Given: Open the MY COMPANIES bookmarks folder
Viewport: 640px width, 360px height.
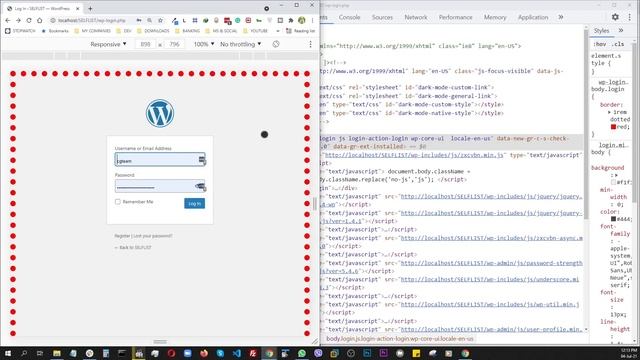Looking at the screenshot, I should pos(93,31).
